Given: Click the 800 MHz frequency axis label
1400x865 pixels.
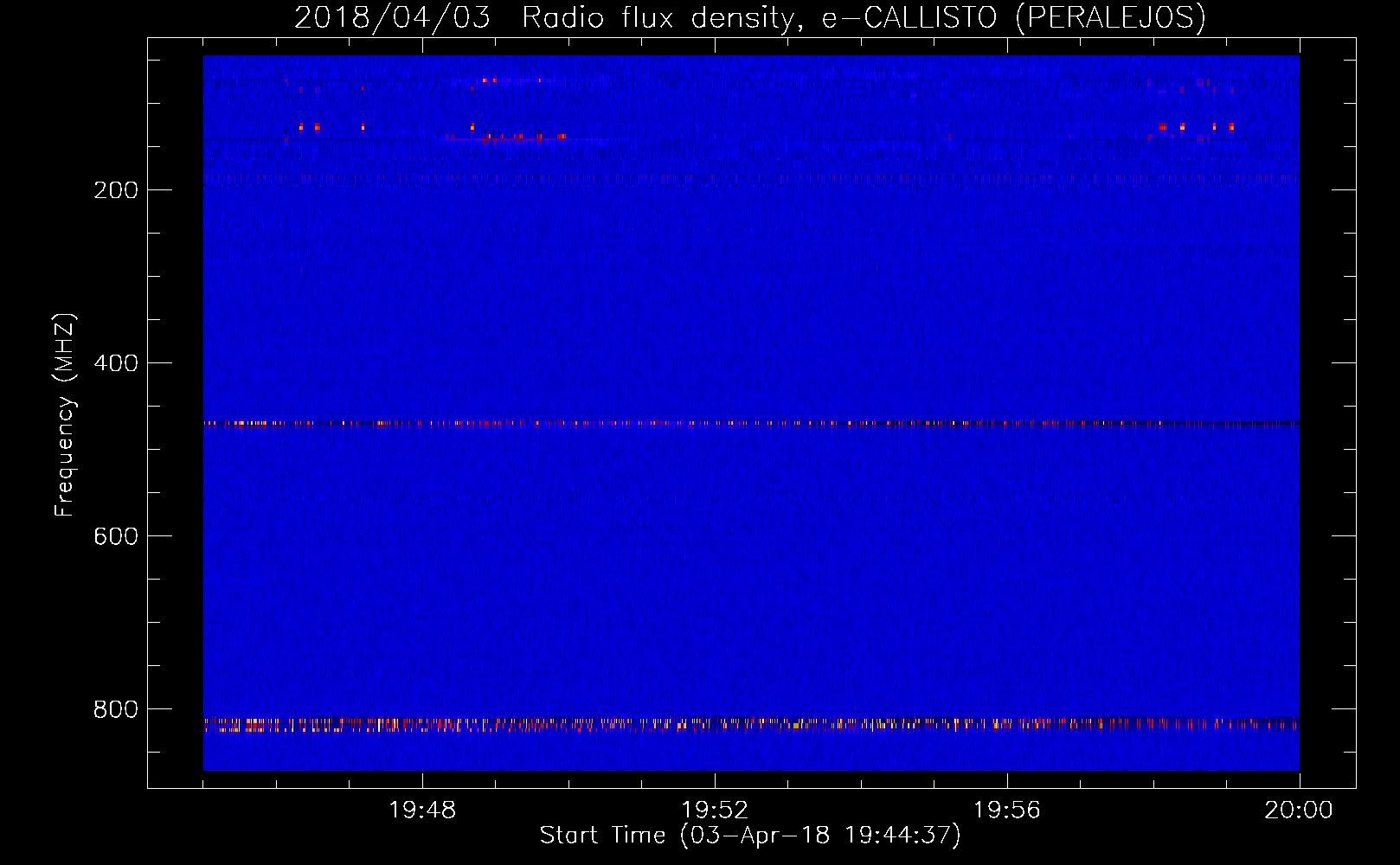Looking at the screenshot, I should pyautogui.click(x=116, y=709).
